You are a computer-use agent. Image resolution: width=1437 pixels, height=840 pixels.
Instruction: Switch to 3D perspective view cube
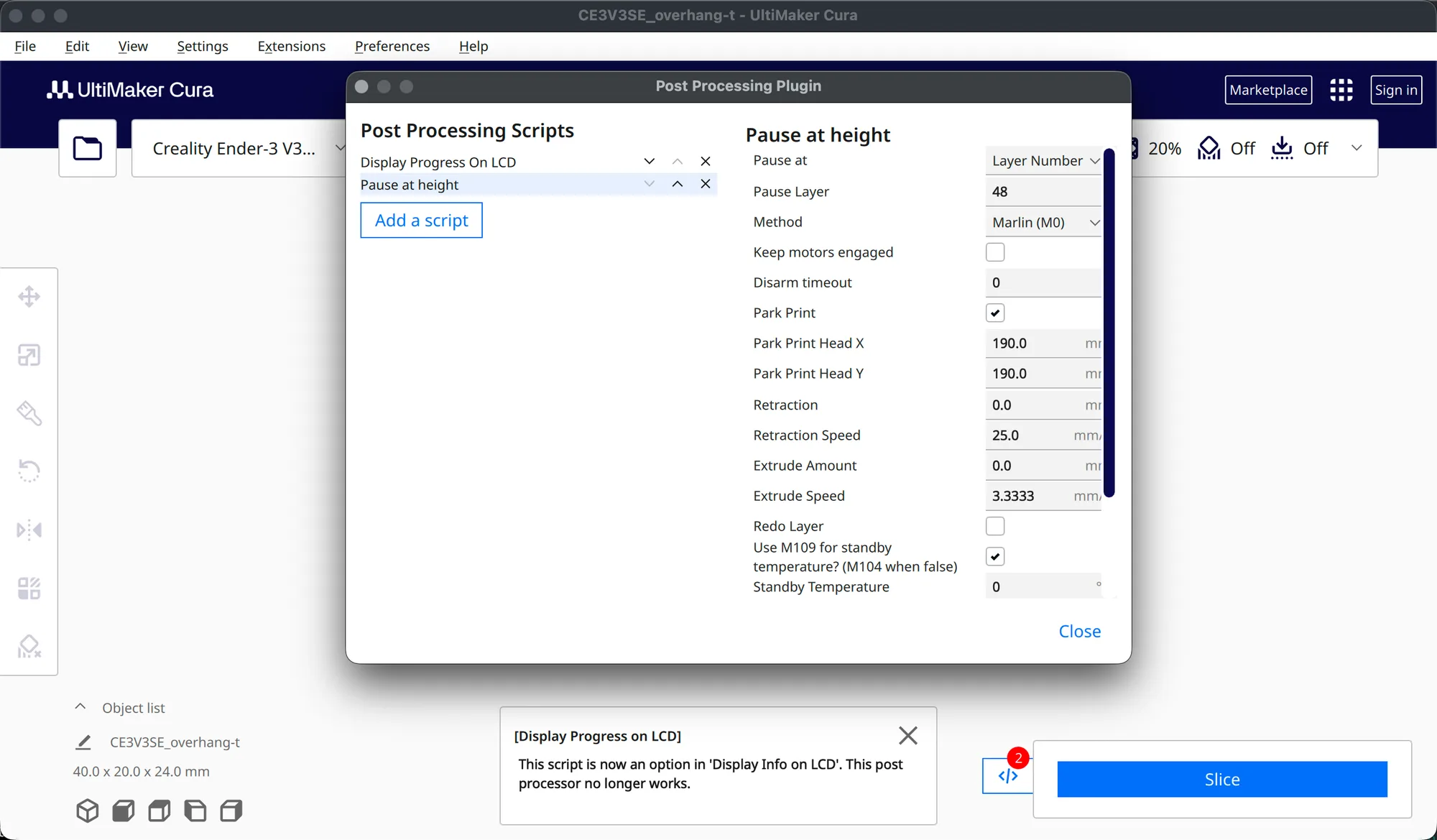point(88,811)
